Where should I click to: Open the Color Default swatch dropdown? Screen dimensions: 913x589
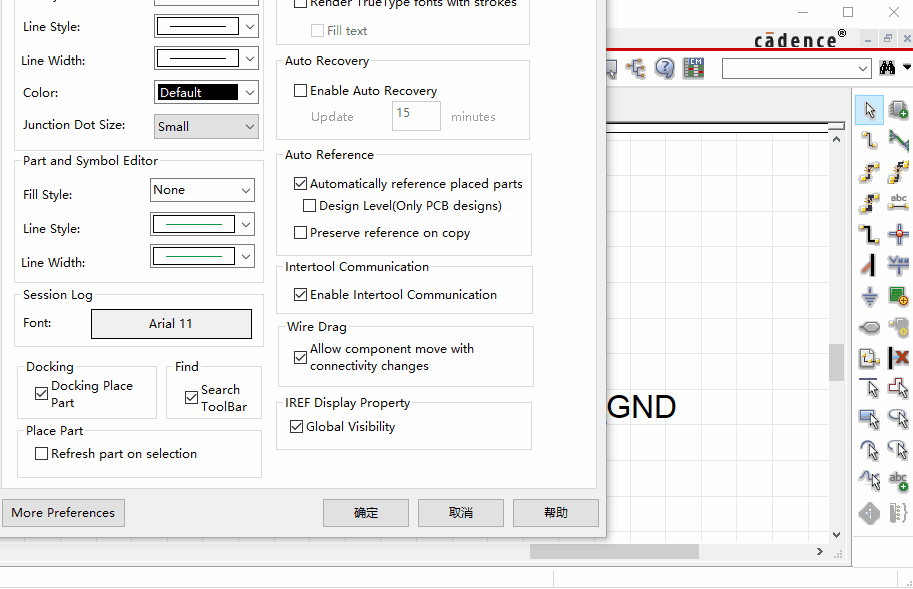pos(207,93)
